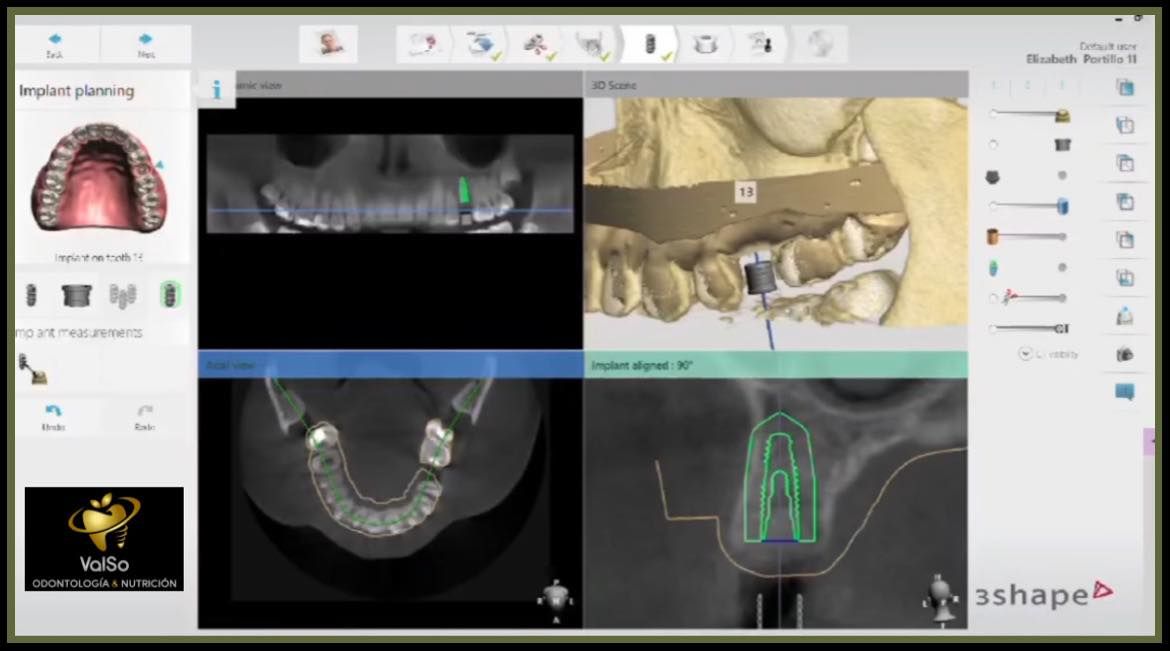Click the camera snapshot icon
Screen dimensions: 1170x651
[x=1124, y=355]
